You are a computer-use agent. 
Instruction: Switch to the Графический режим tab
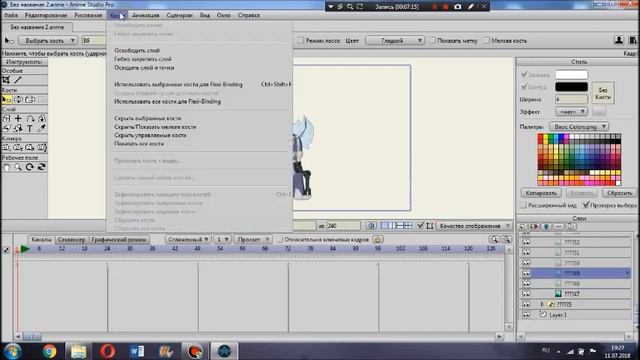[118, 240]
